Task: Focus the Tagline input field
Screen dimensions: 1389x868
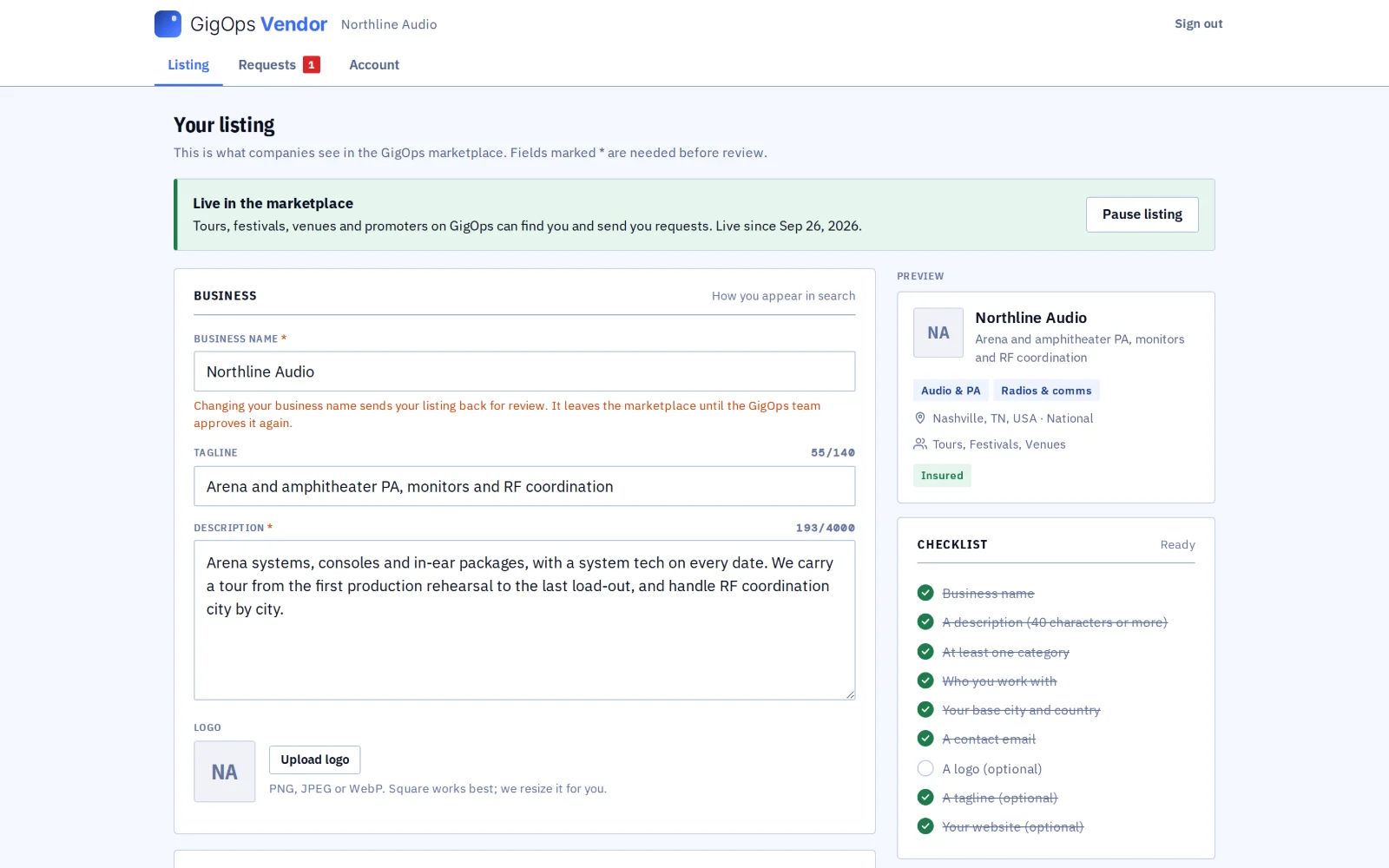Action: pos(524,486)
